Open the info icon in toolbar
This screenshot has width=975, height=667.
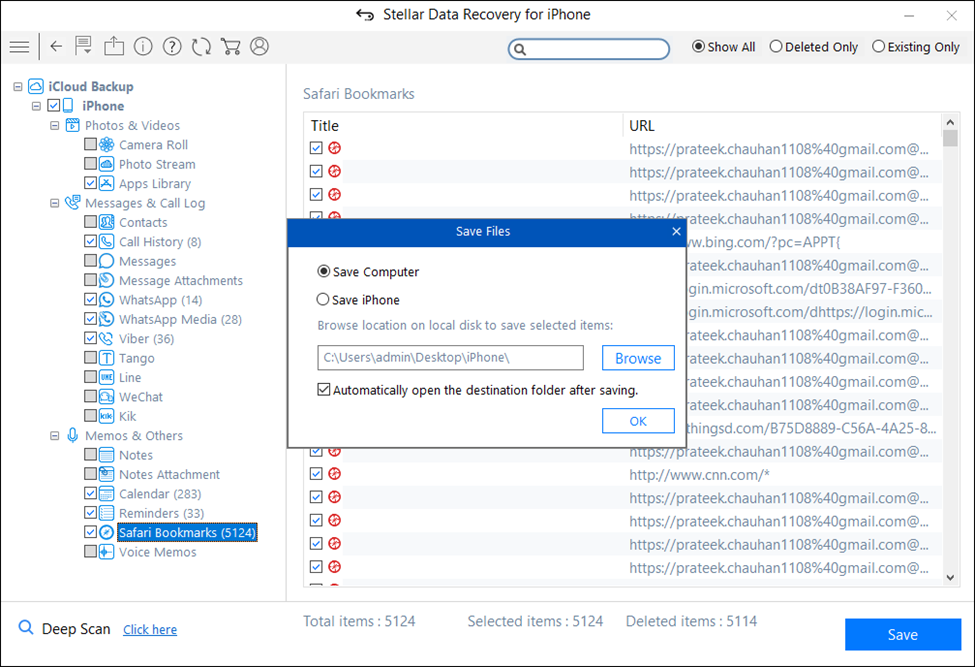[143, 47]
